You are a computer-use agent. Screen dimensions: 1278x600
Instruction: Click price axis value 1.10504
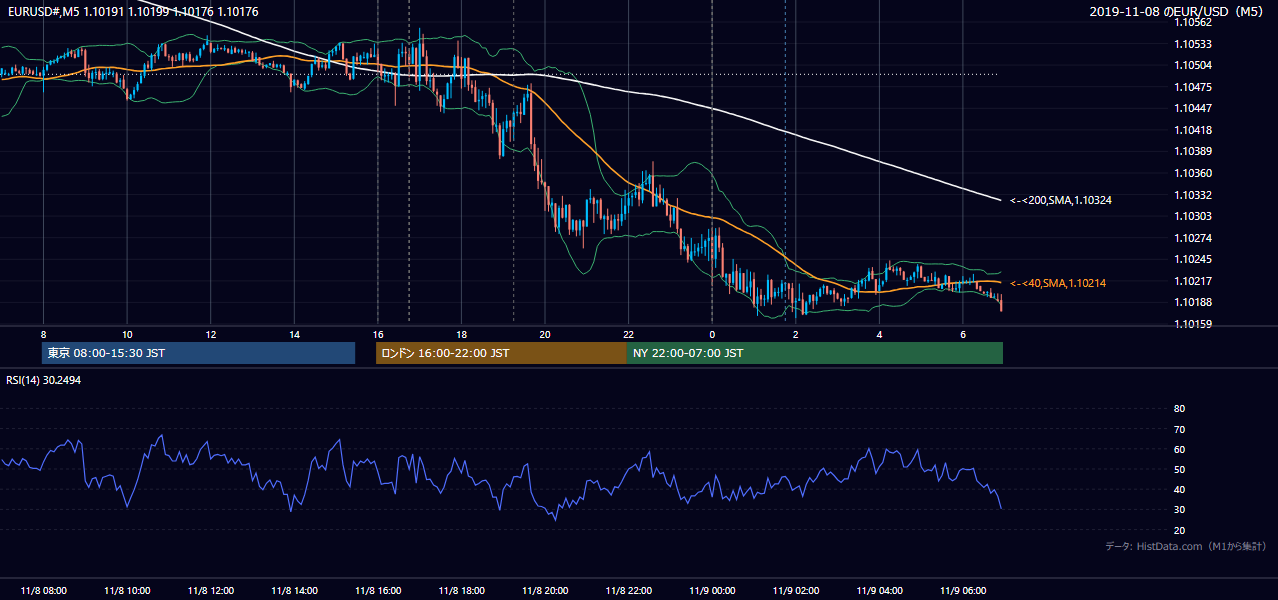tap(1192, 65)
